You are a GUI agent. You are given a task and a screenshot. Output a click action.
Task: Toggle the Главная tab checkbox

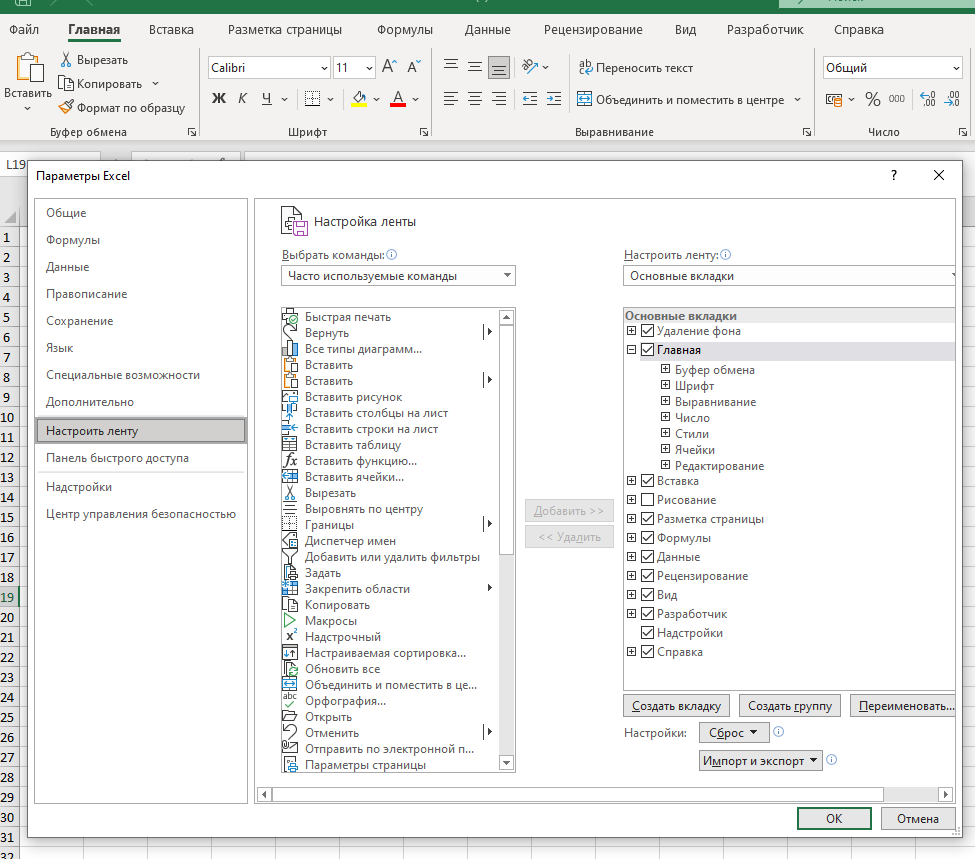(647, 350)
